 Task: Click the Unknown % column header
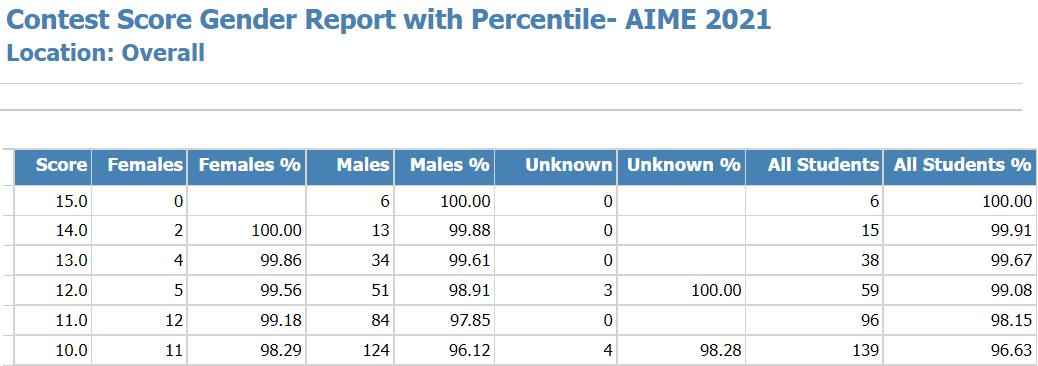pos(681,167)
